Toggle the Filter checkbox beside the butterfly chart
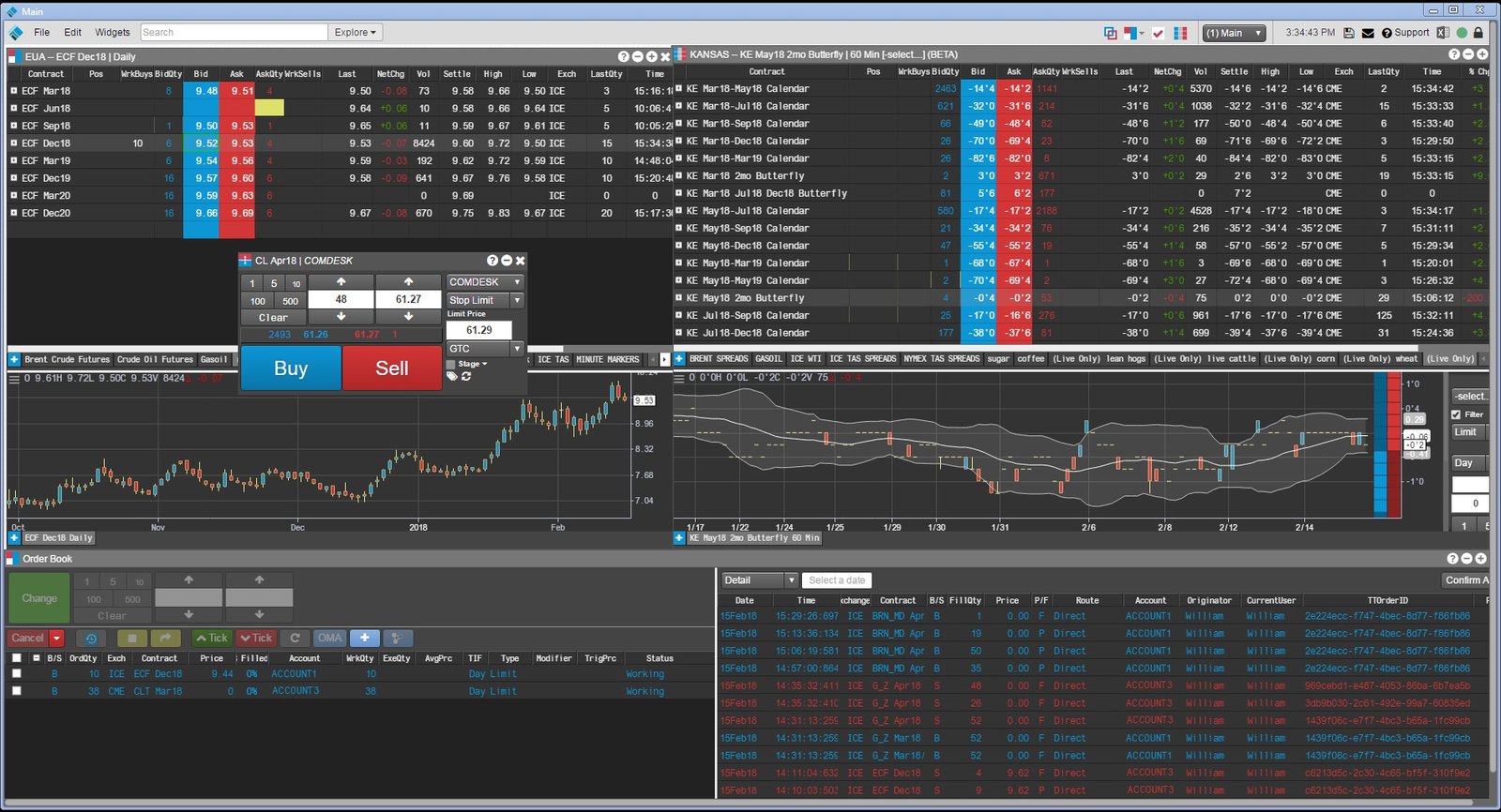Image resolution: width=1501 pixels, height=812 pixels. (x=1456, y=414)
